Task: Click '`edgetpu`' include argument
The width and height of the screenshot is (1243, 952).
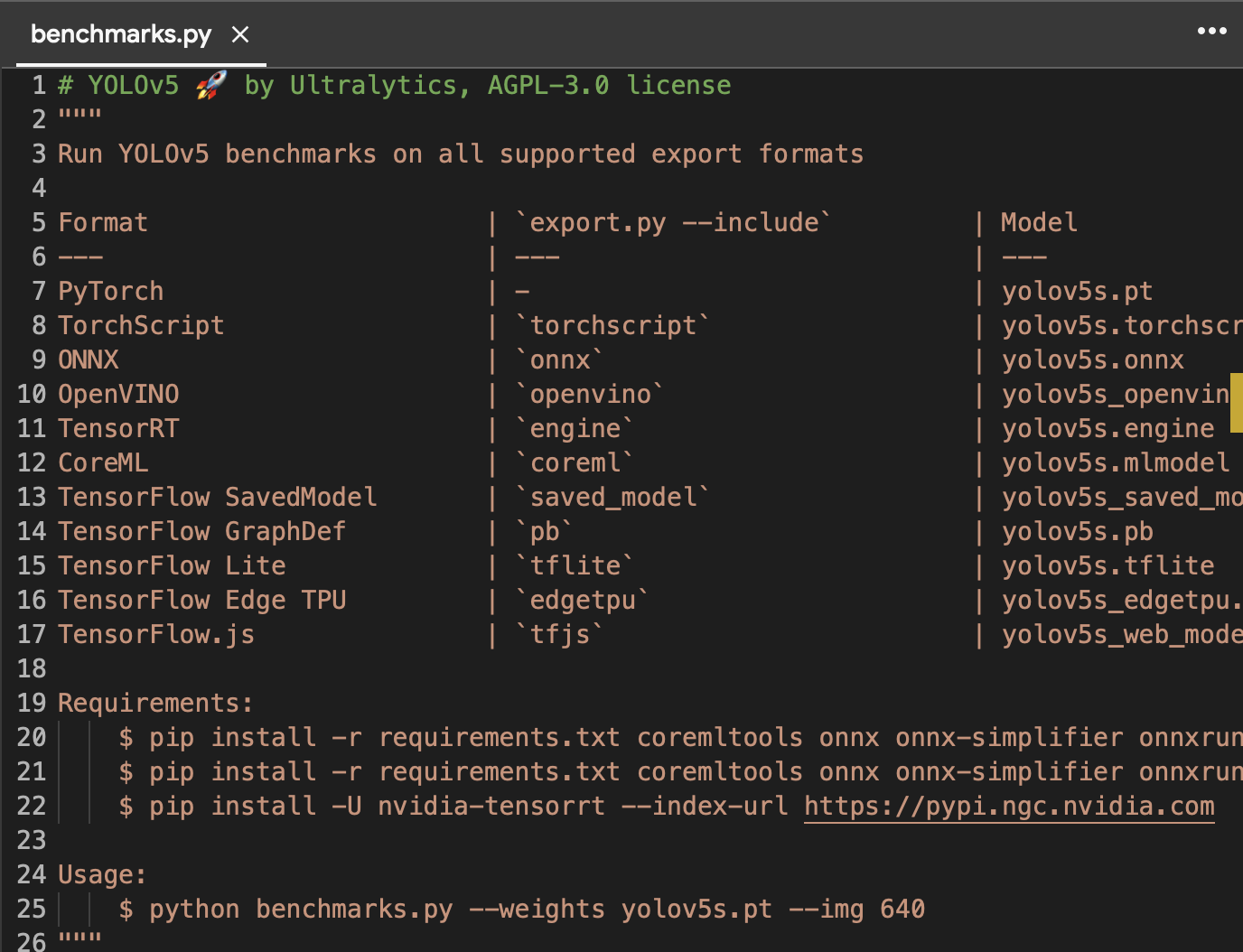Action: tap(583, 600)
